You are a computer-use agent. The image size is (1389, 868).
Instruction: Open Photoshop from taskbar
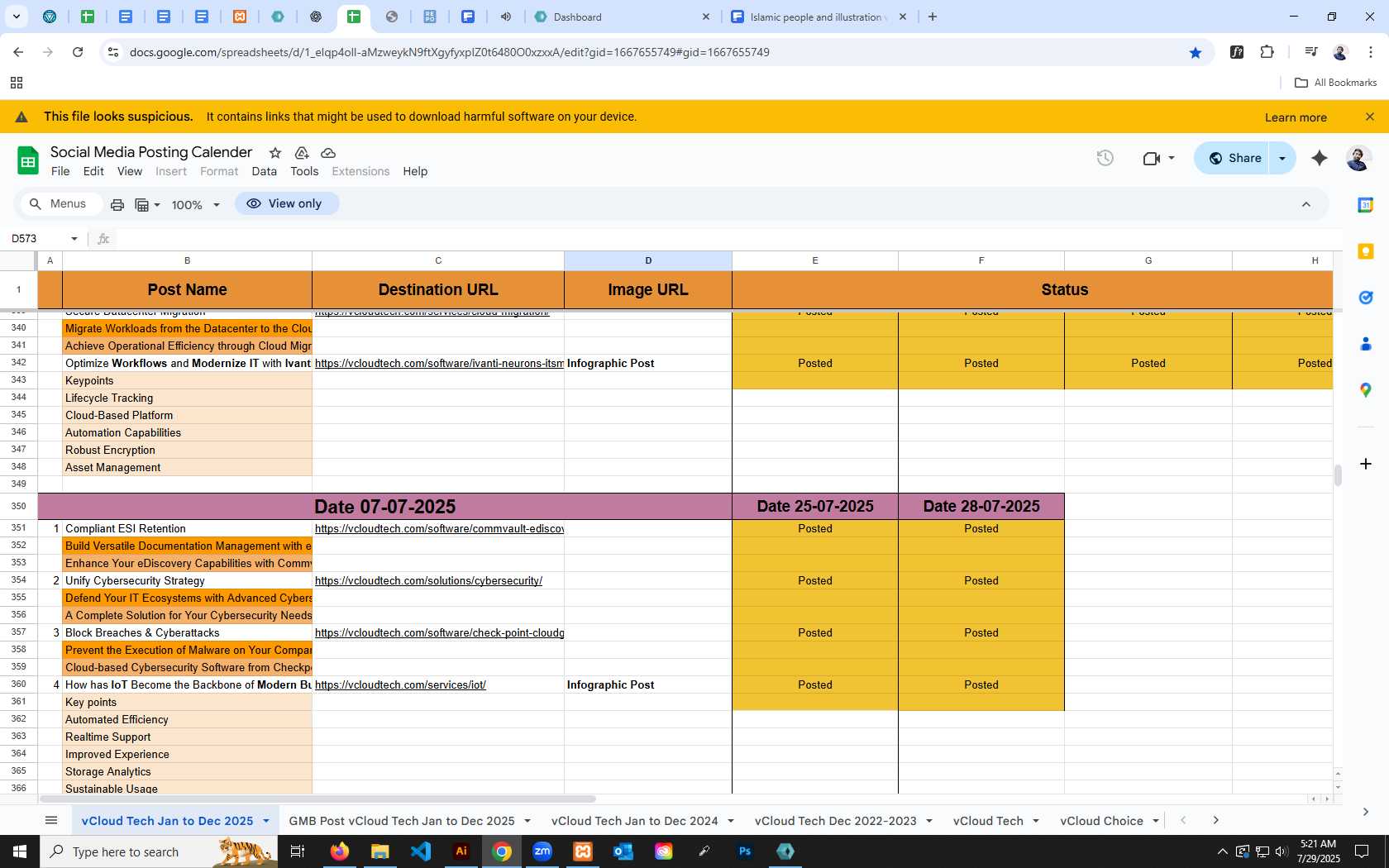pos(745,851)
